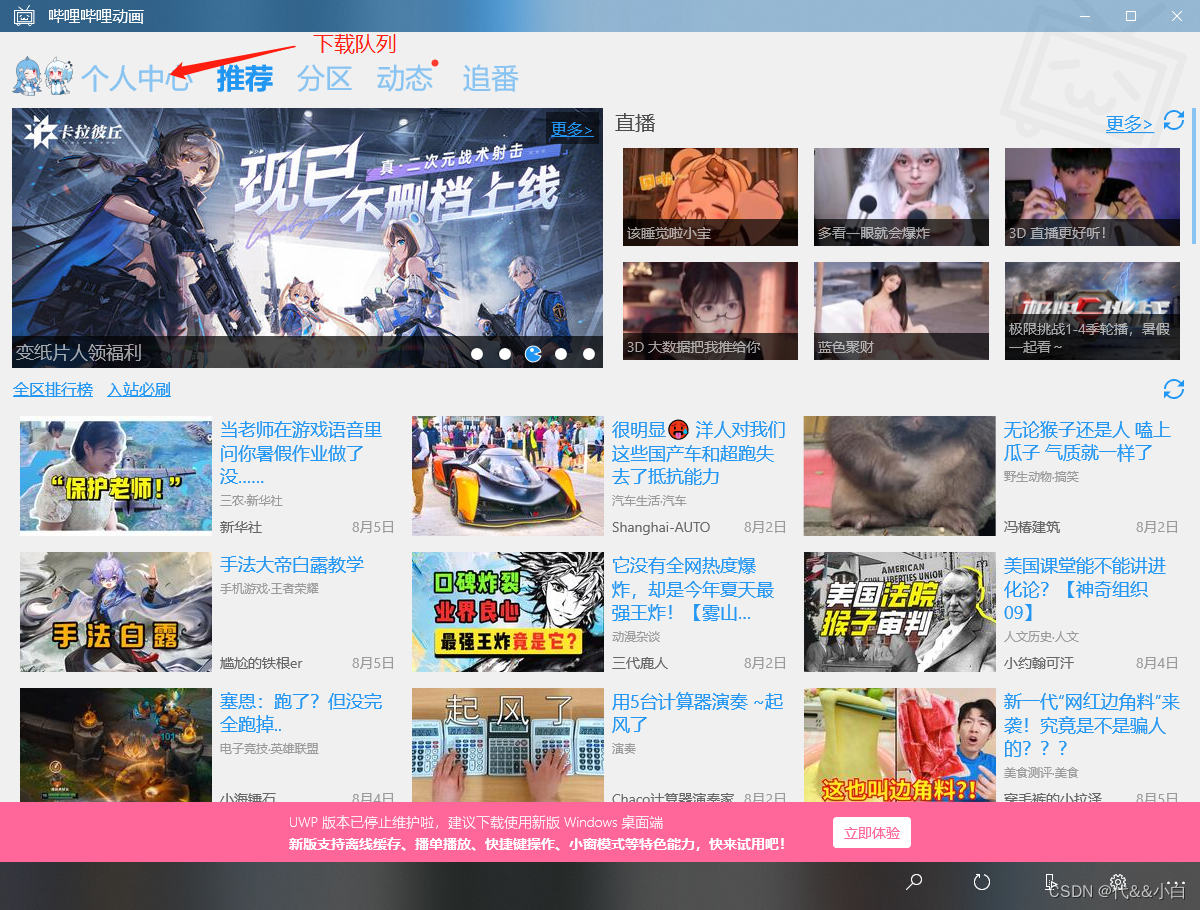Open the 口碑炸裂 业界良心 thumbnail
Screen dimensions: 1200x910
click(508, 612)
